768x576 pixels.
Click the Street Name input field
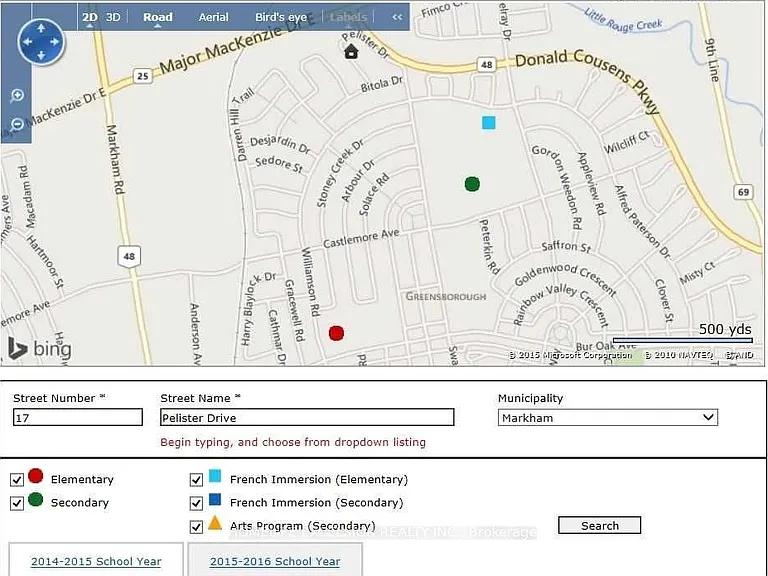click(x=307, y=417)
